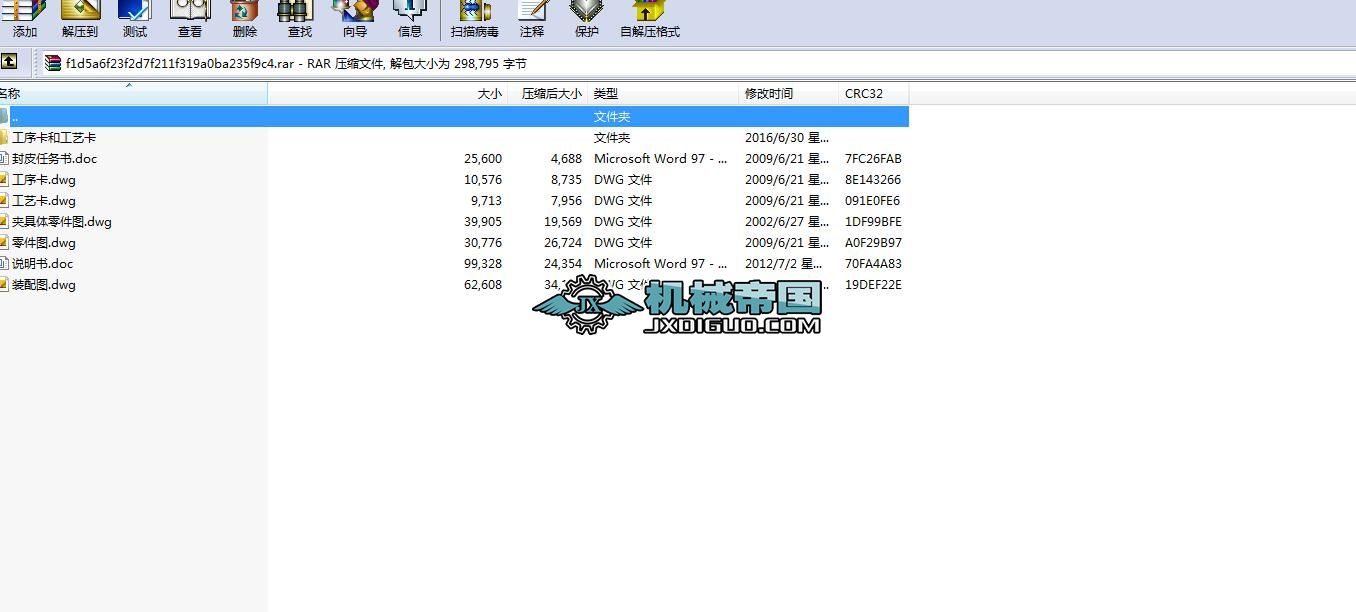
Task: Select the 测试 (Test) archive icon
Action: [133, 18]
